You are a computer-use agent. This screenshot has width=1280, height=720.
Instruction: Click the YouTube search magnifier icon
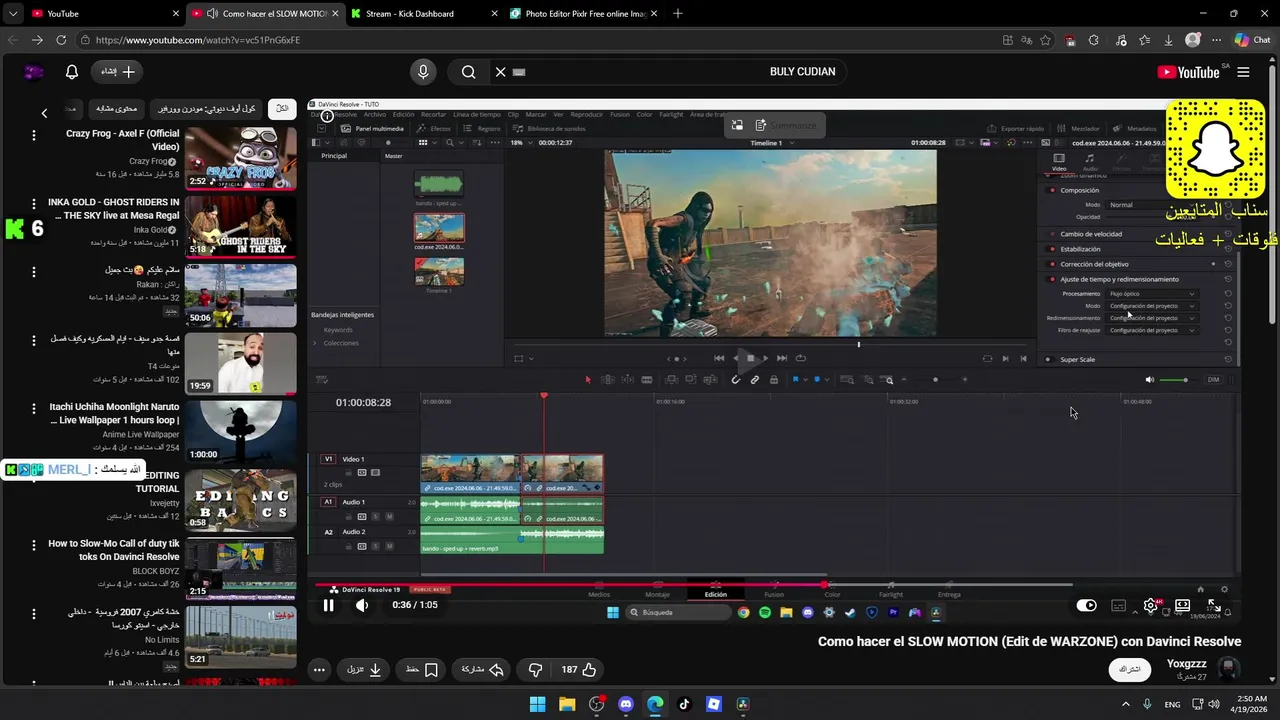(x=468, y=72)
